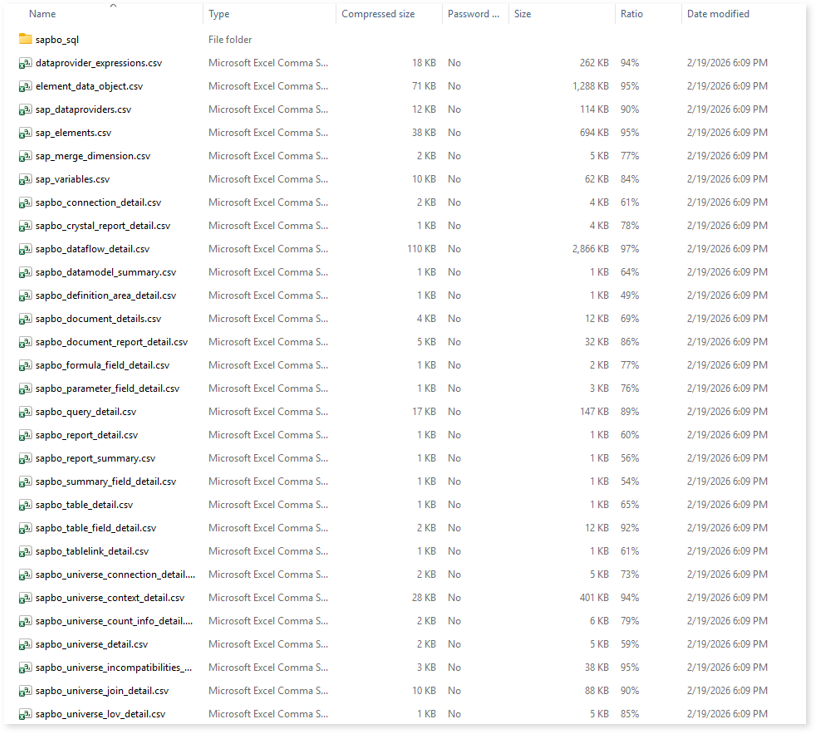Click the element_data_object.csv file icon
Screen dimensions: 816x734
click(x=25, y=86)
